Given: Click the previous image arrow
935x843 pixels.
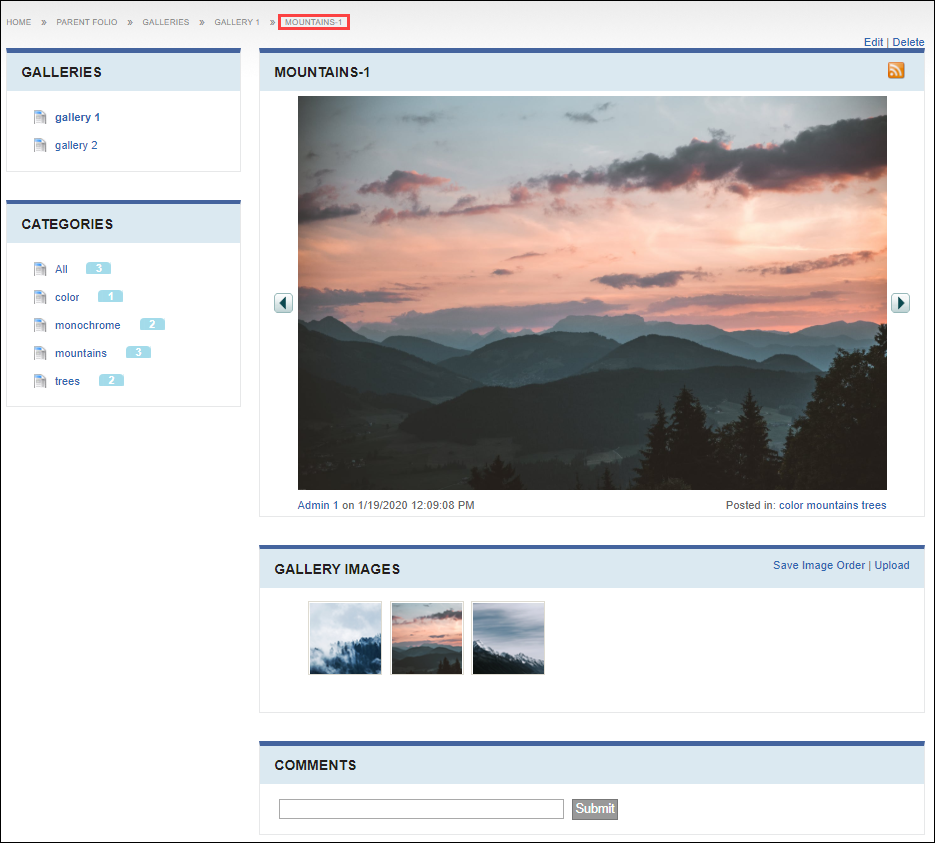Looking at the screenshot, I should tap(283, 302).
